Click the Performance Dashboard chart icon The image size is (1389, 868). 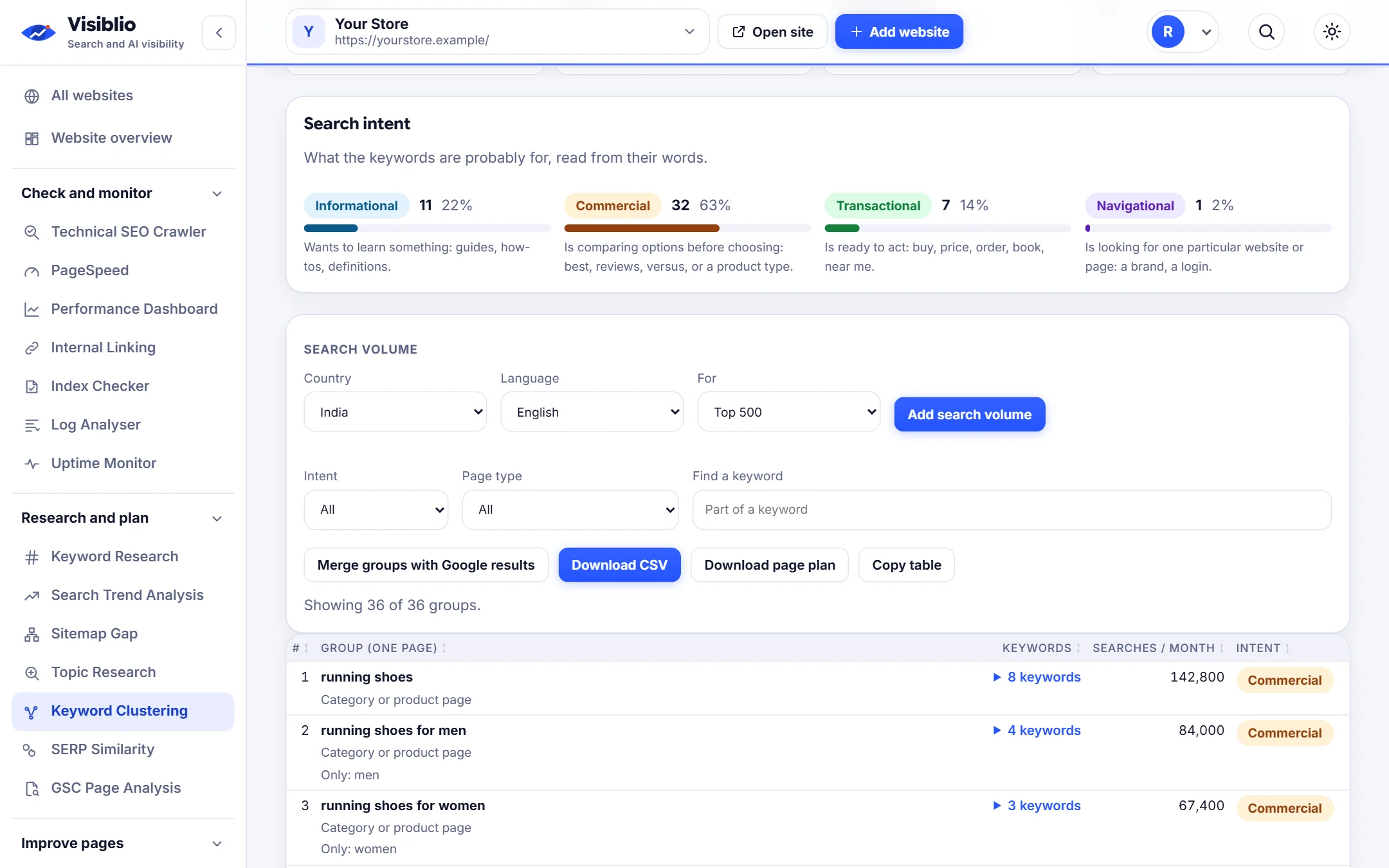pos(32,309)
